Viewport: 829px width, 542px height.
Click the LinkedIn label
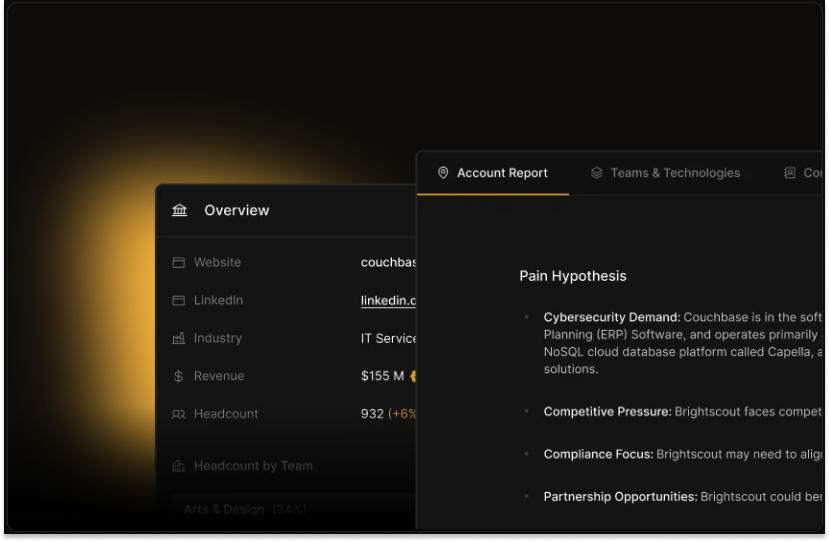pyautogui.click(x=218, y=300)
